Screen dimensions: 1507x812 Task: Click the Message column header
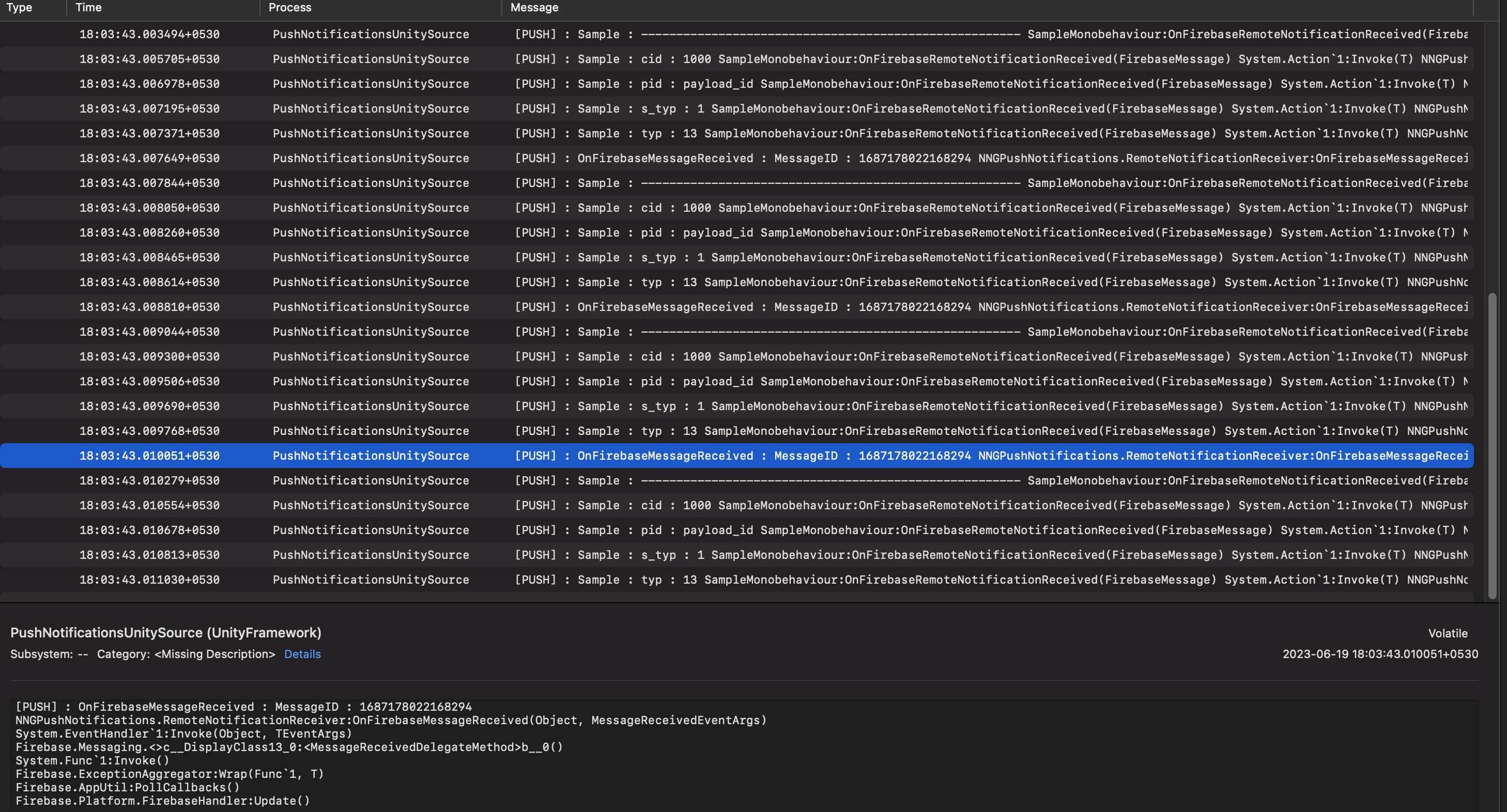(x=533, y=8)
